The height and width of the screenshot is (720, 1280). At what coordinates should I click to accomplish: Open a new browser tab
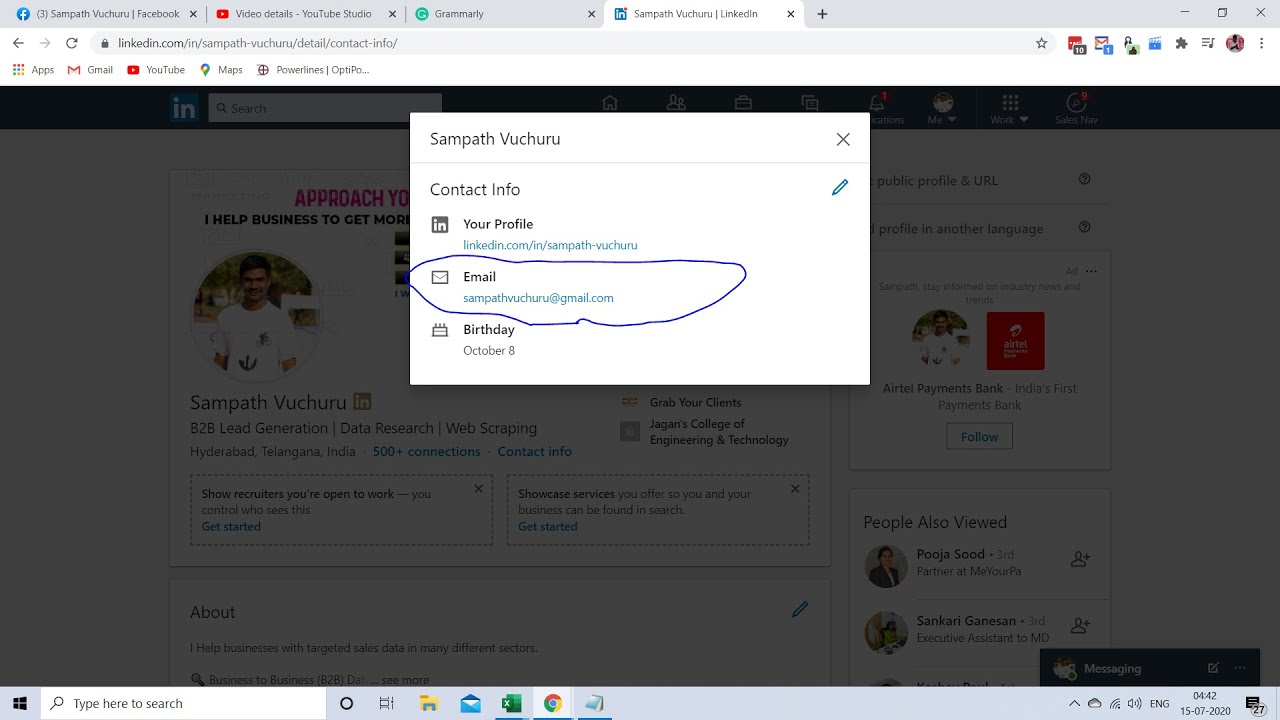click(822, 14)
